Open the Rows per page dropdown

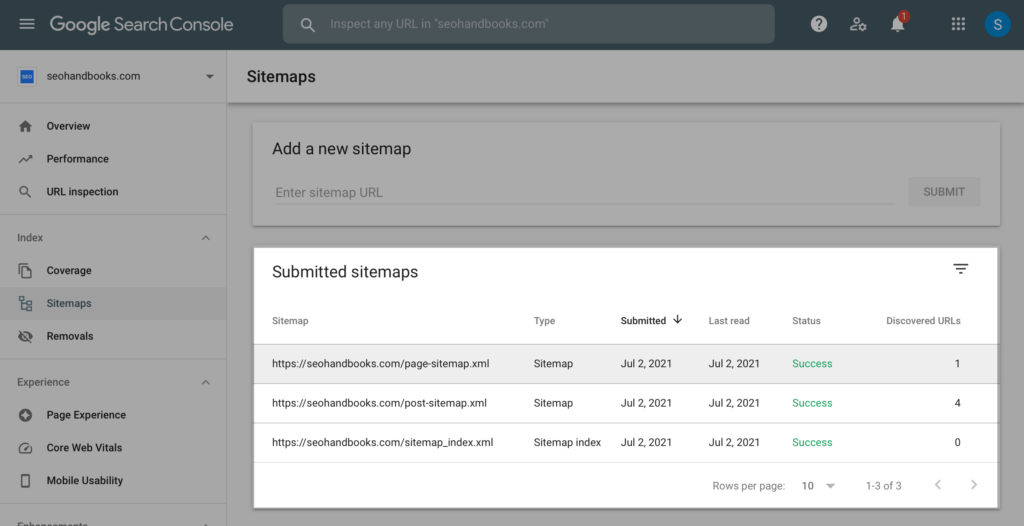818,485
